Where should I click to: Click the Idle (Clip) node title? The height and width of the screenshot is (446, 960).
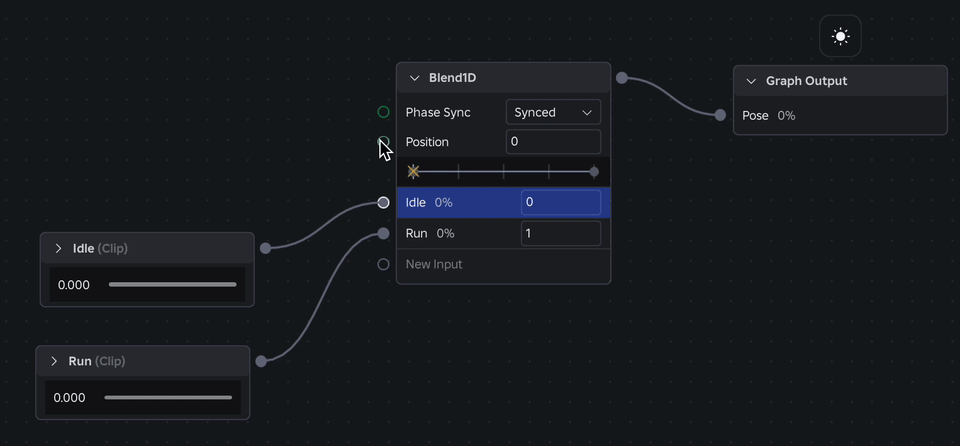[x=100, y=249]
